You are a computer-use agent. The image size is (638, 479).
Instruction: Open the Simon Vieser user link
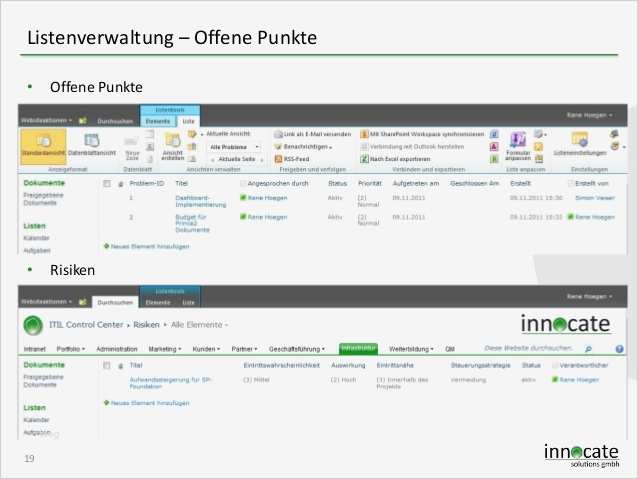tap(595, 198)
